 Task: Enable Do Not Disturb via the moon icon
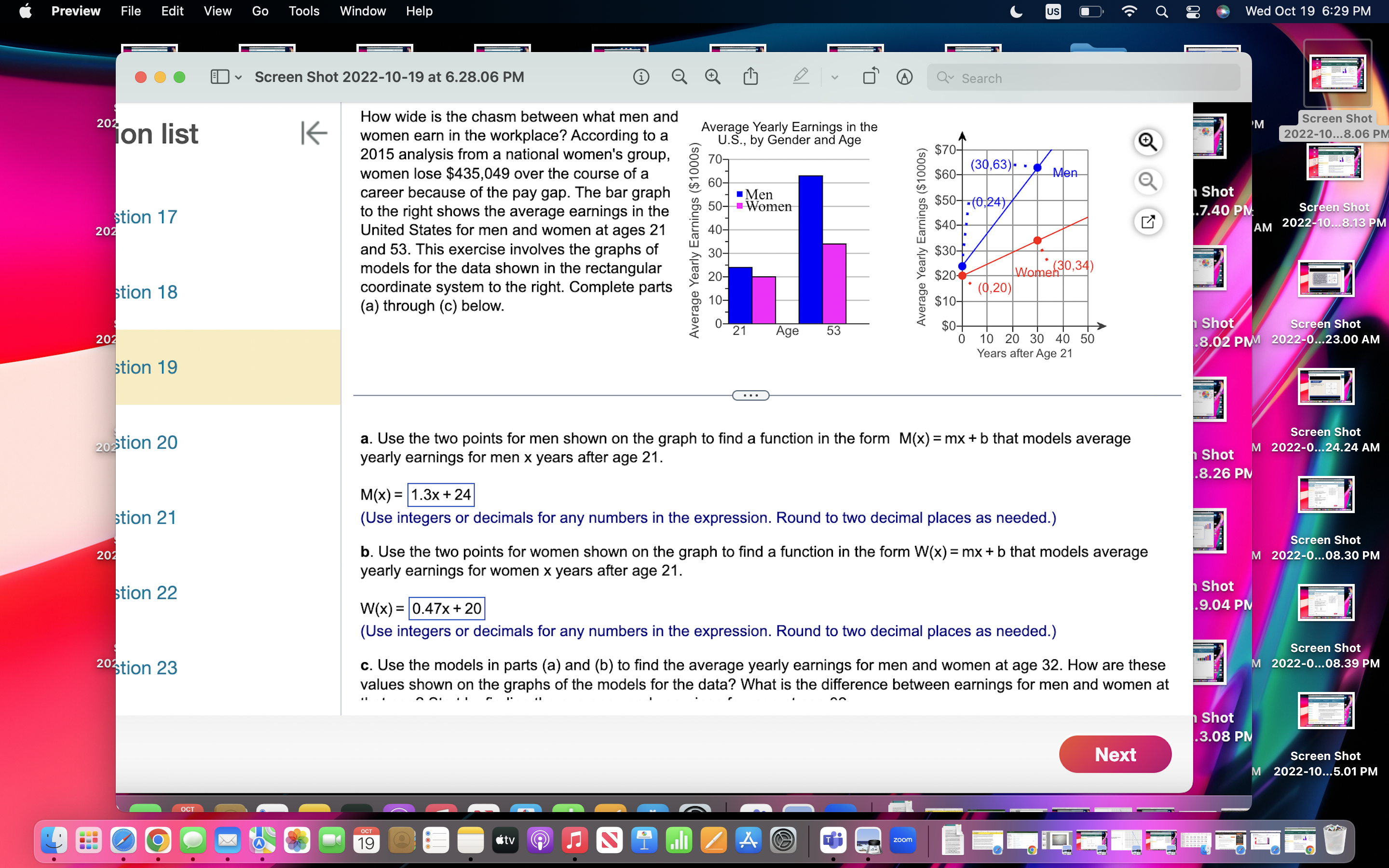pos(1016,12)
